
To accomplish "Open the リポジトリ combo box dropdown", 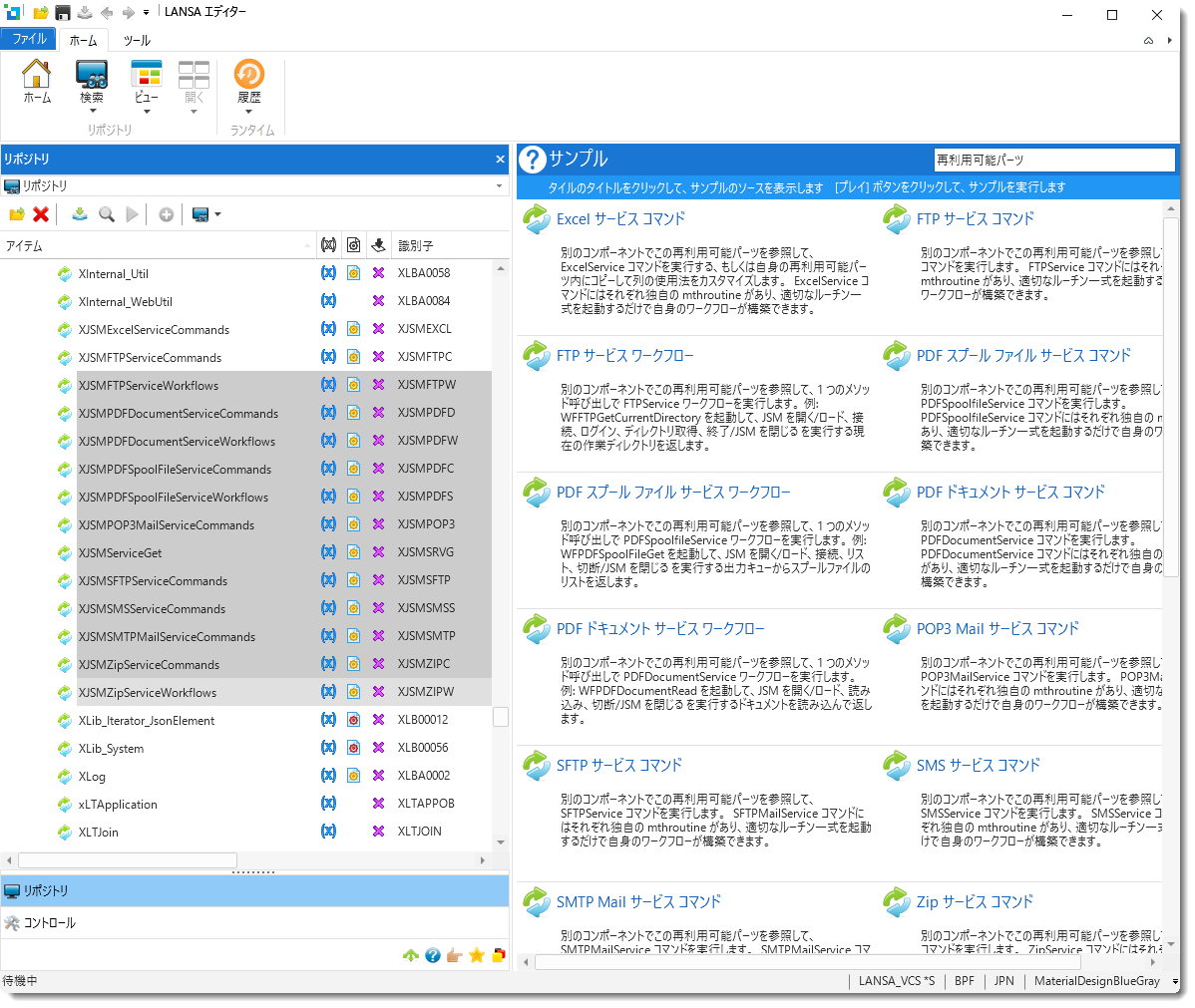I will coord(499,185).
